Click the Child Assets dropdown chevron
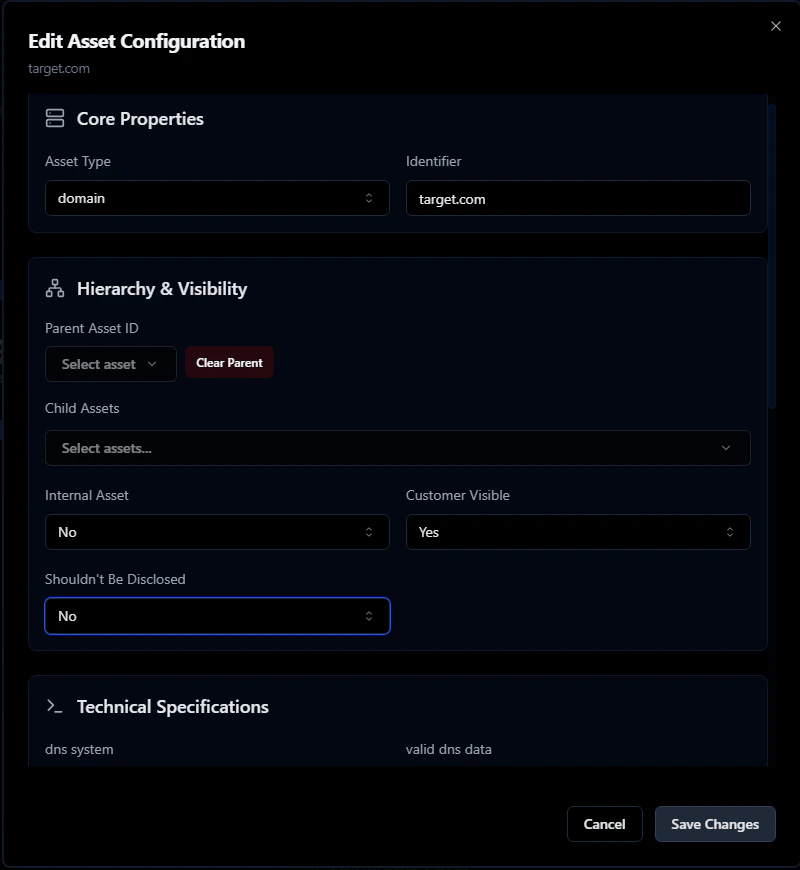The image size is (800, 870). pos(726,448)
